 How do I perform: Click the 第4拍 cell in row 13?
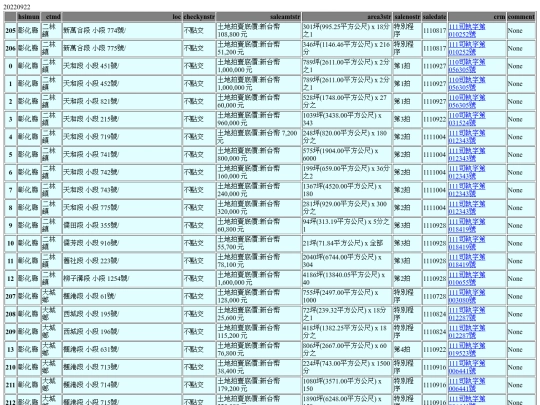pyautogui.click(x=407, y=350)
